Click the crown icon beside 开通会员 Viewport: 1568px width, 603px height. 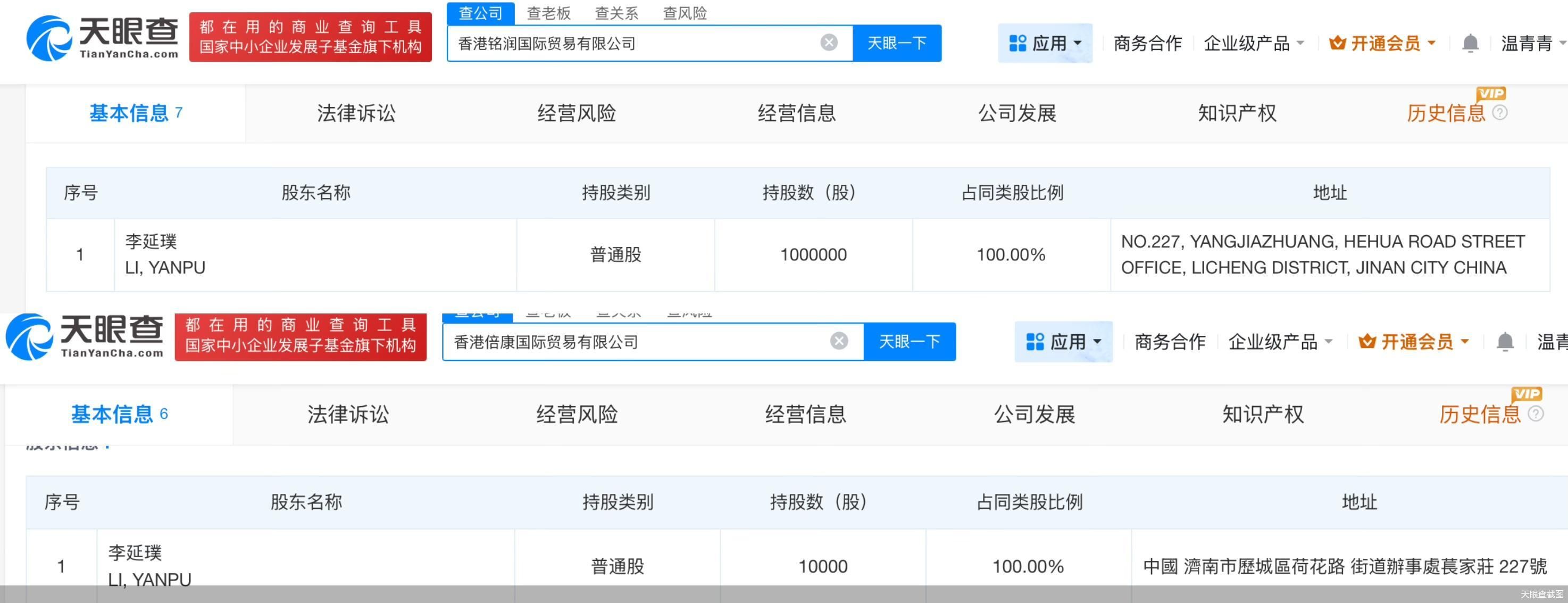tap(1336, 43)
